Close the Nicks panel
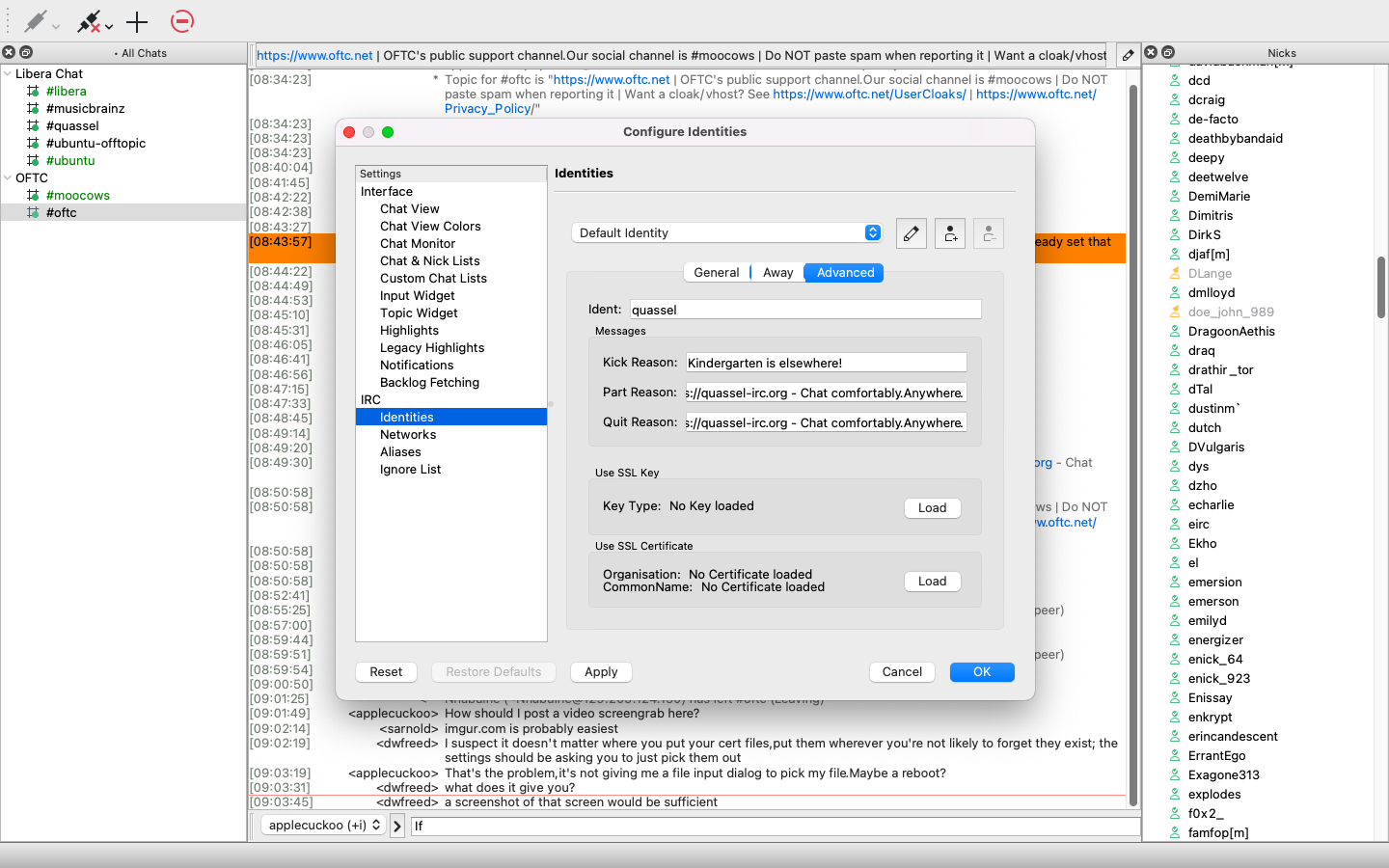1389x868 pixels. click(1151, 53)
